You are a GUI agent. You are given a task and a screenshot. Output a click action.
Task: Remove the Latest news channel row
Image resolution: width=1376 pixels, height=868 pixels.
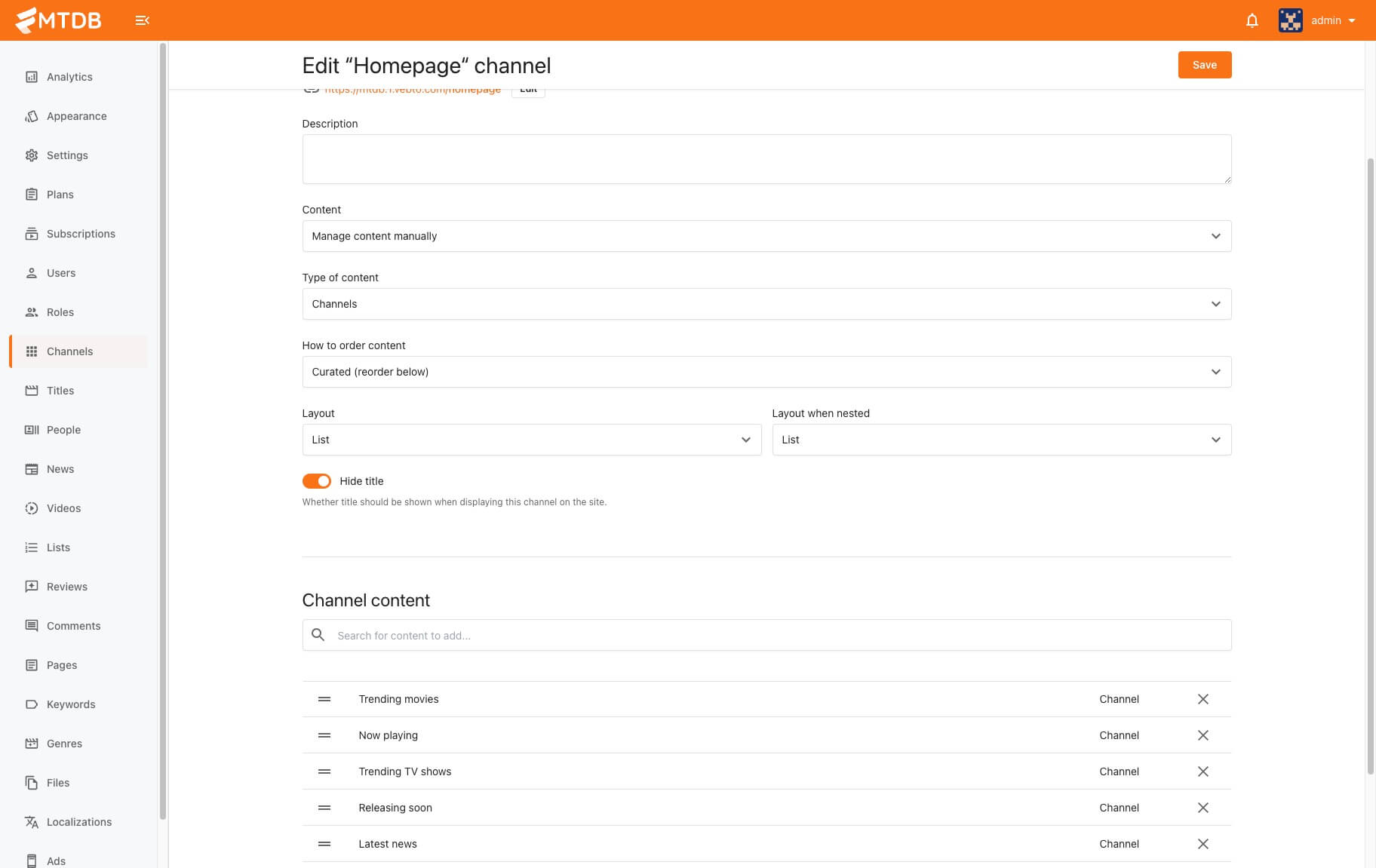pyautogui.click(x=1202, y=844)
